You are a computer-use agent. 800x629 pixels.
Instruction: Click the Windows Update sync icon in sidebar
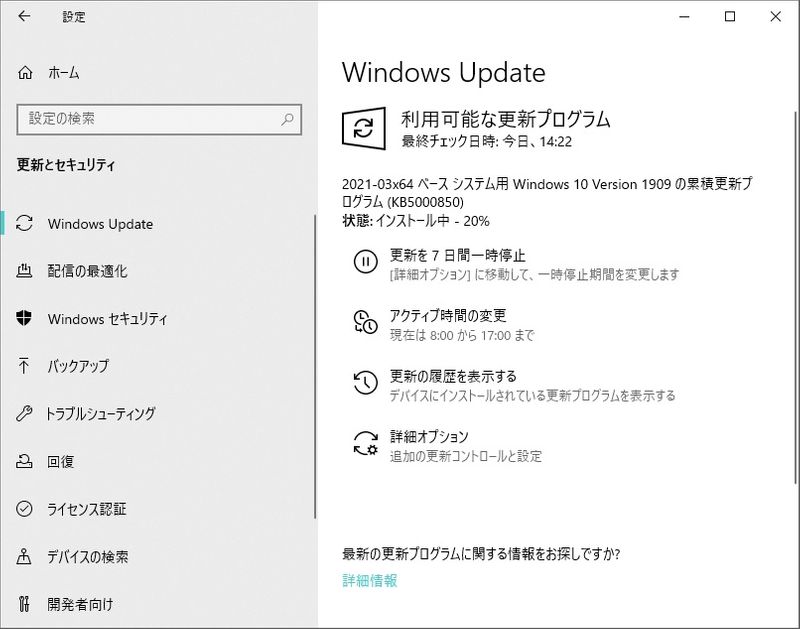coord(24,223)
